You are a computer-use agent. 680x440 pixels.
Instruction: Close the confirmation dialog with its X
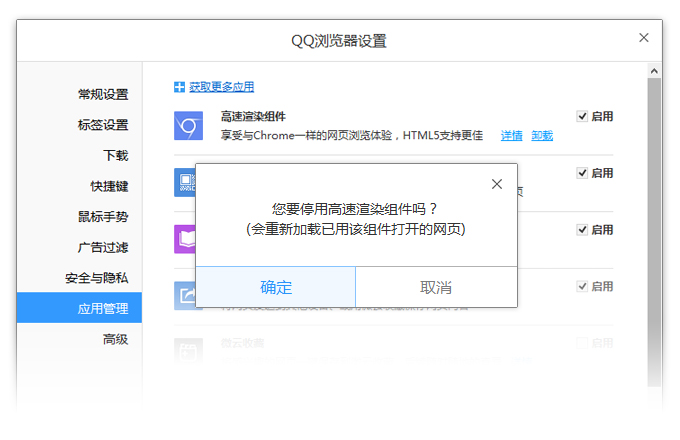tap(497, 184)
